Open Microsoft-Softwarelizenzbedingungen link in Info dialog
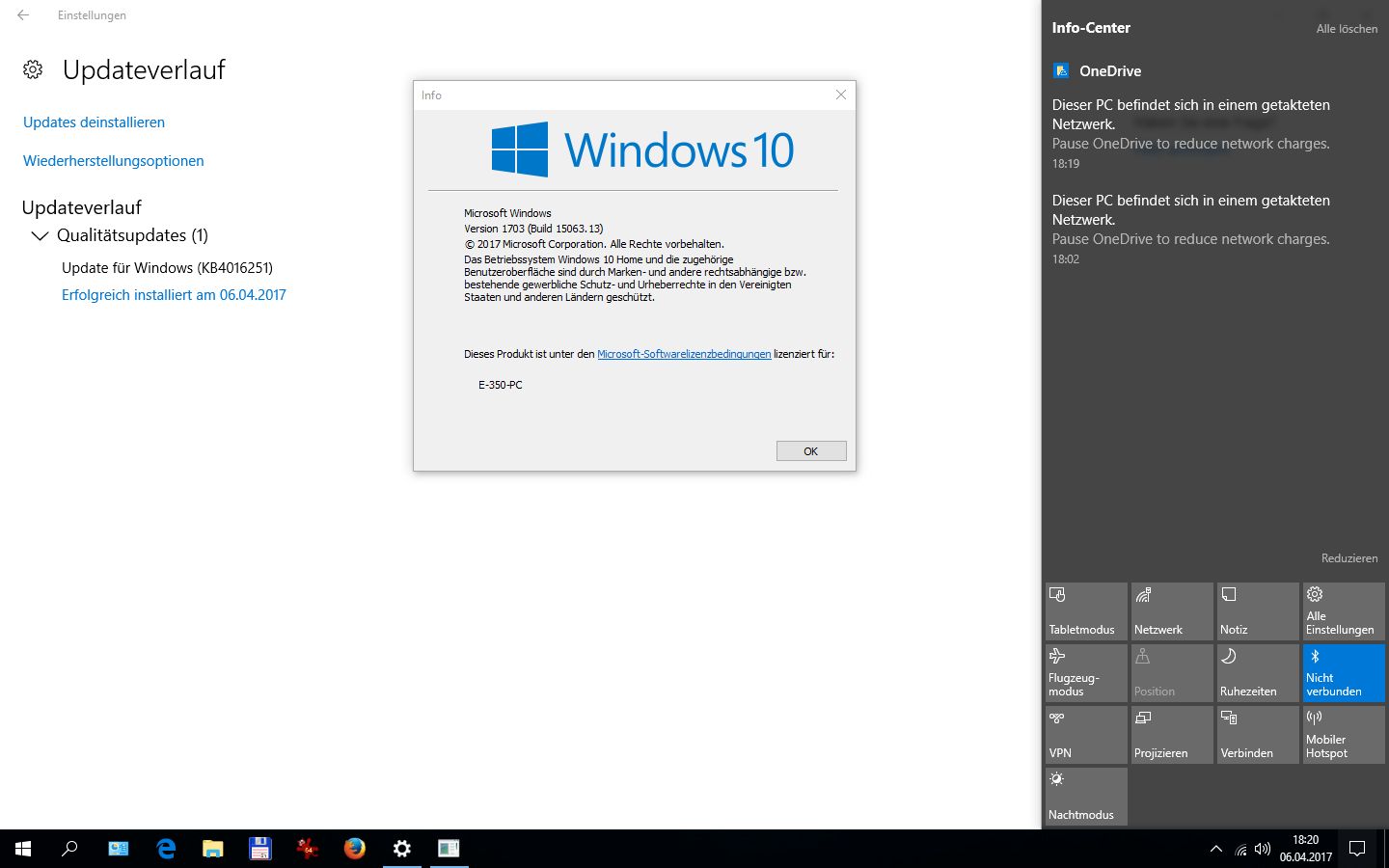Screen dimensions: 1389x868 684,354
